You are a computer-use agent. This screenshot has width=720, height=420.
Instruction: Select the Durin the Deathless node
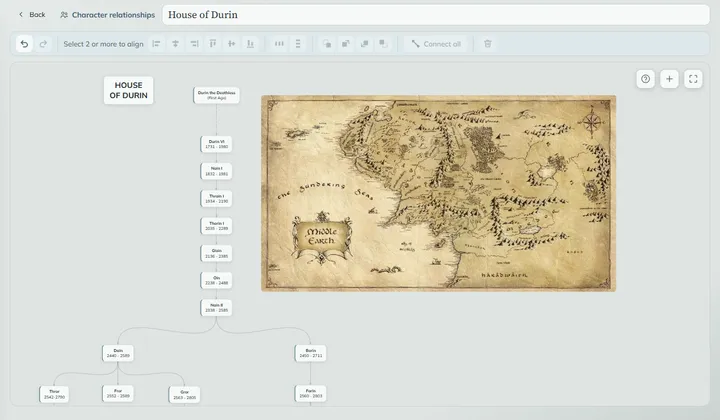(x=217, y=95)
